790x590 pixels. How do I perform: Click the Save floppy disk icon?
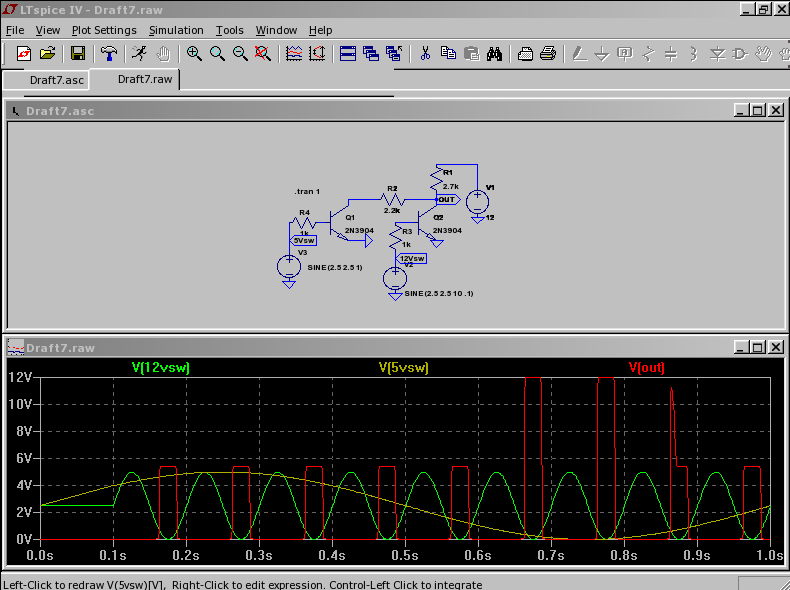coord(77,54)
